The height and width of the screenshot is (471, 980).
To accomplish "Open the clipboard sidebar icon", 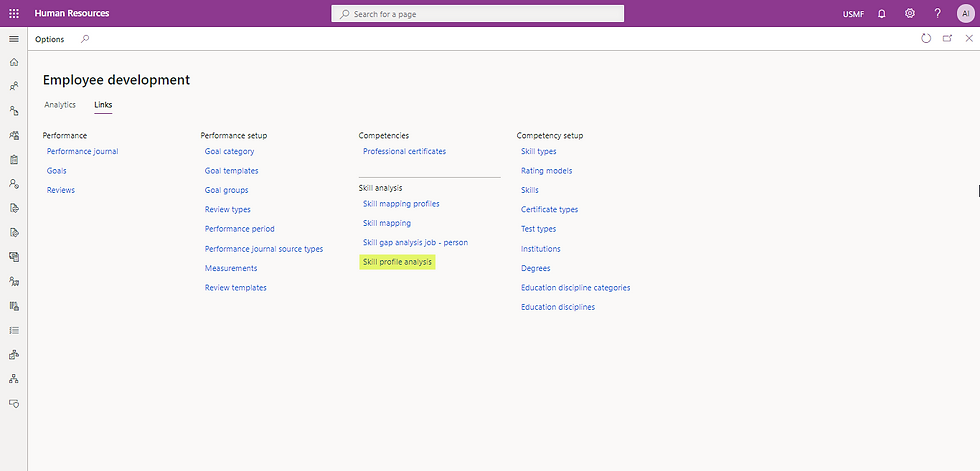I will pyautogui.click(x=14, y=159).
